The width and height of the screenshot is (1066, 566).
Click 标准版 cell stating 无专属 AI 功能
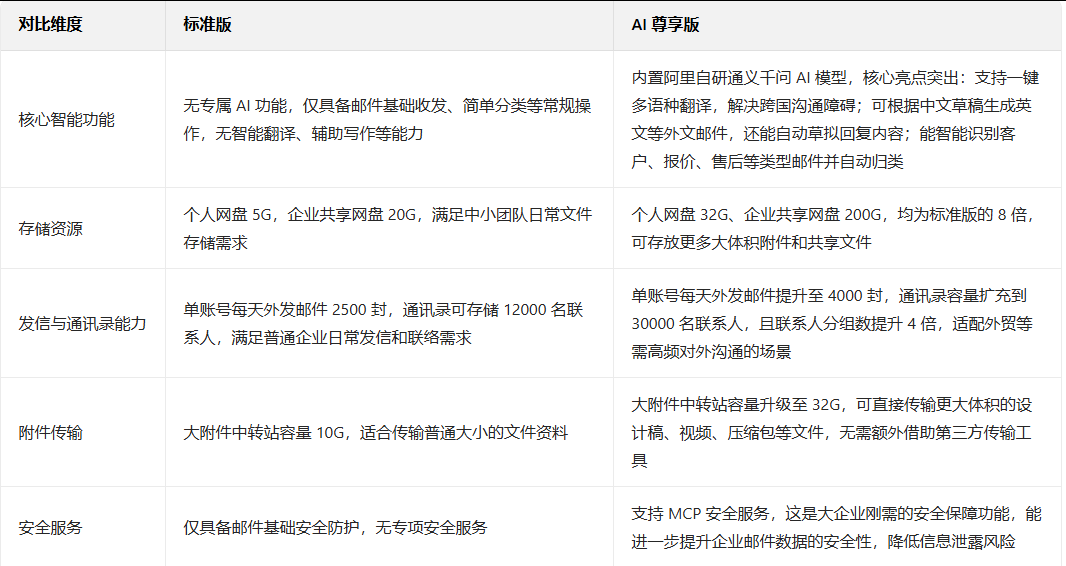click(387, 120)
